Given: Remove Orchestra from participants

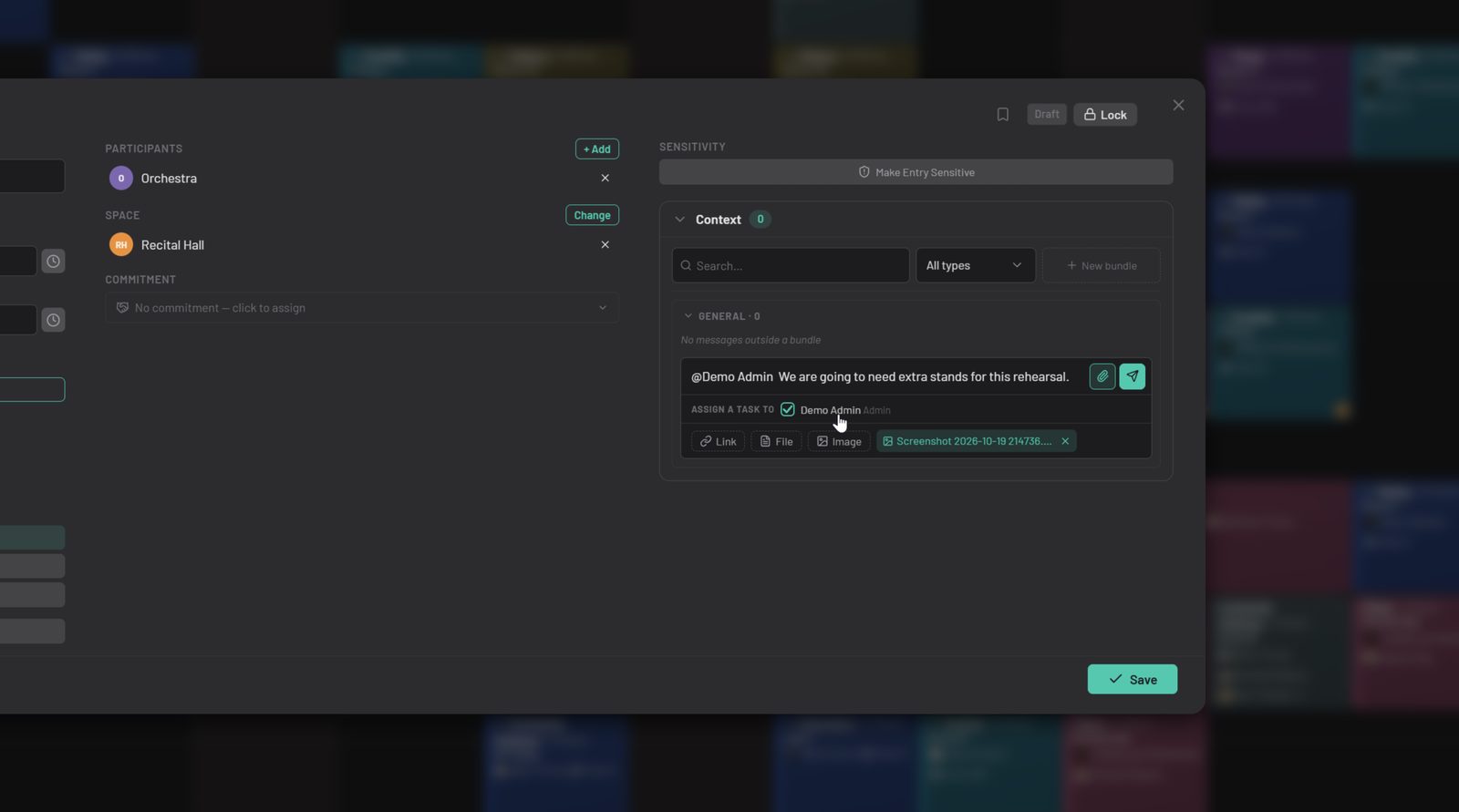Looking at the screenshot, I should [x=605, y=178].
